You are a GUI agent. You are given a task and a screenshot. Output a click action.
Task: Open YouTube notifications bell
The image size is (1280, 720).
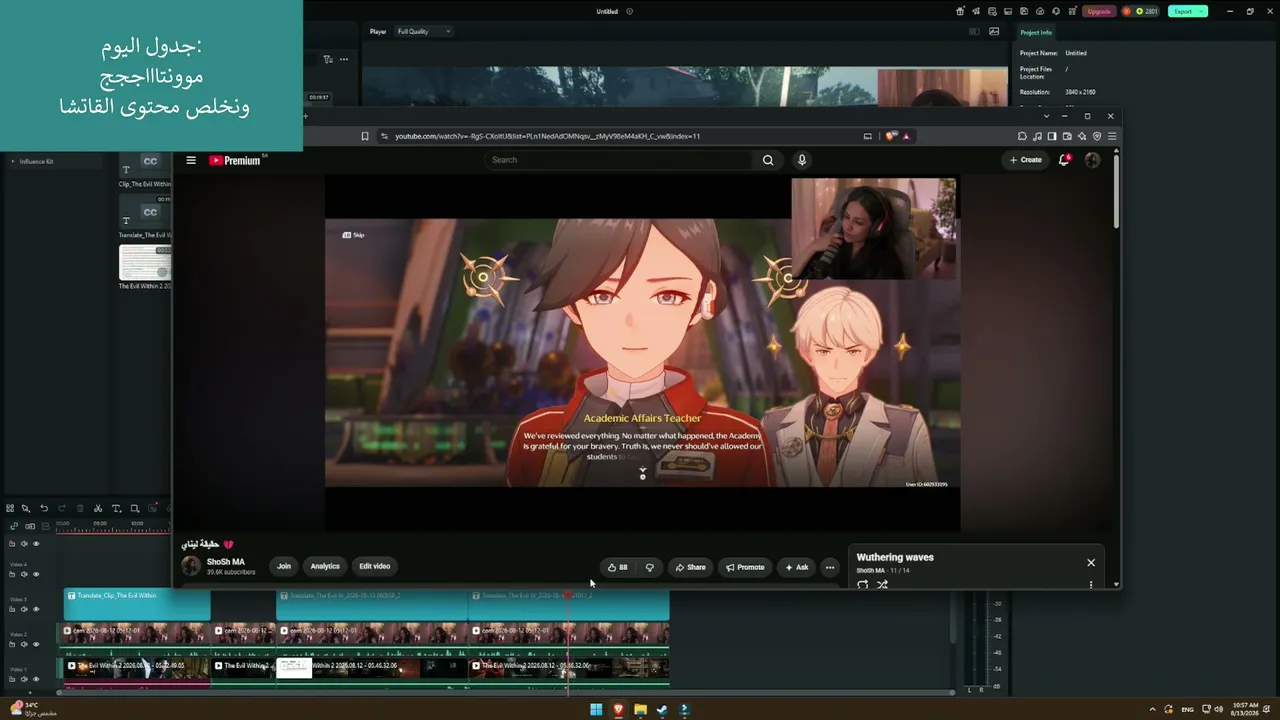1064,160
